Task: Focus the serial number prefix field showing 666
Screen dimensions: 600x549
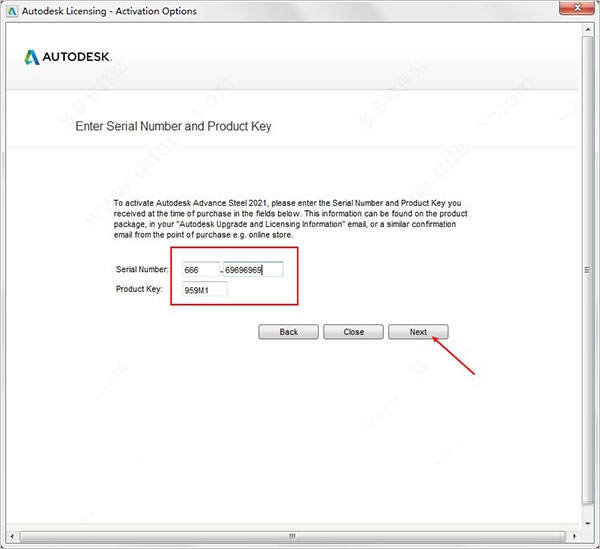Action: click(201, 269)
